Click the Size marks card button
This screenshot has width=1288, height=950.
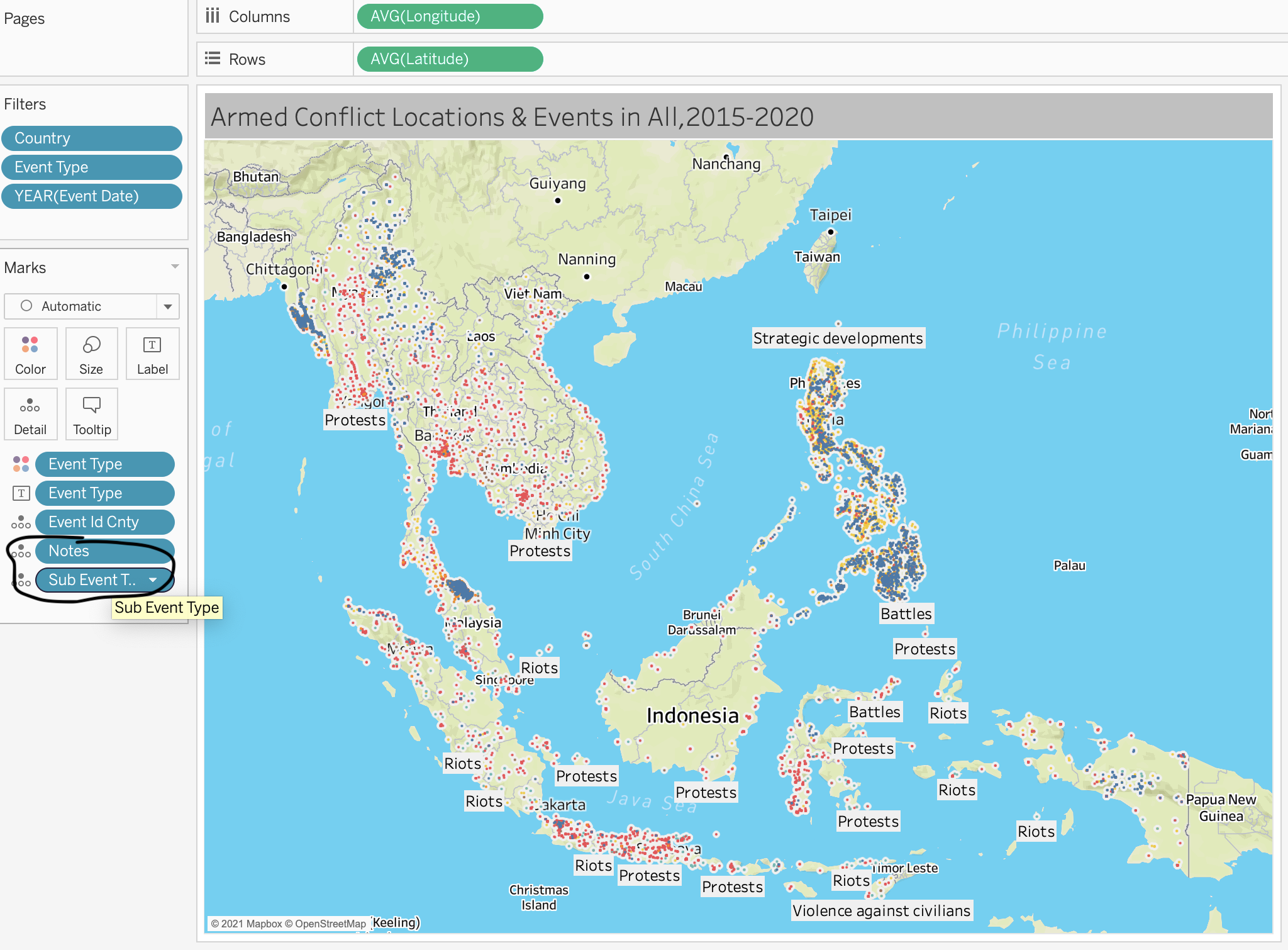(91, 354)
